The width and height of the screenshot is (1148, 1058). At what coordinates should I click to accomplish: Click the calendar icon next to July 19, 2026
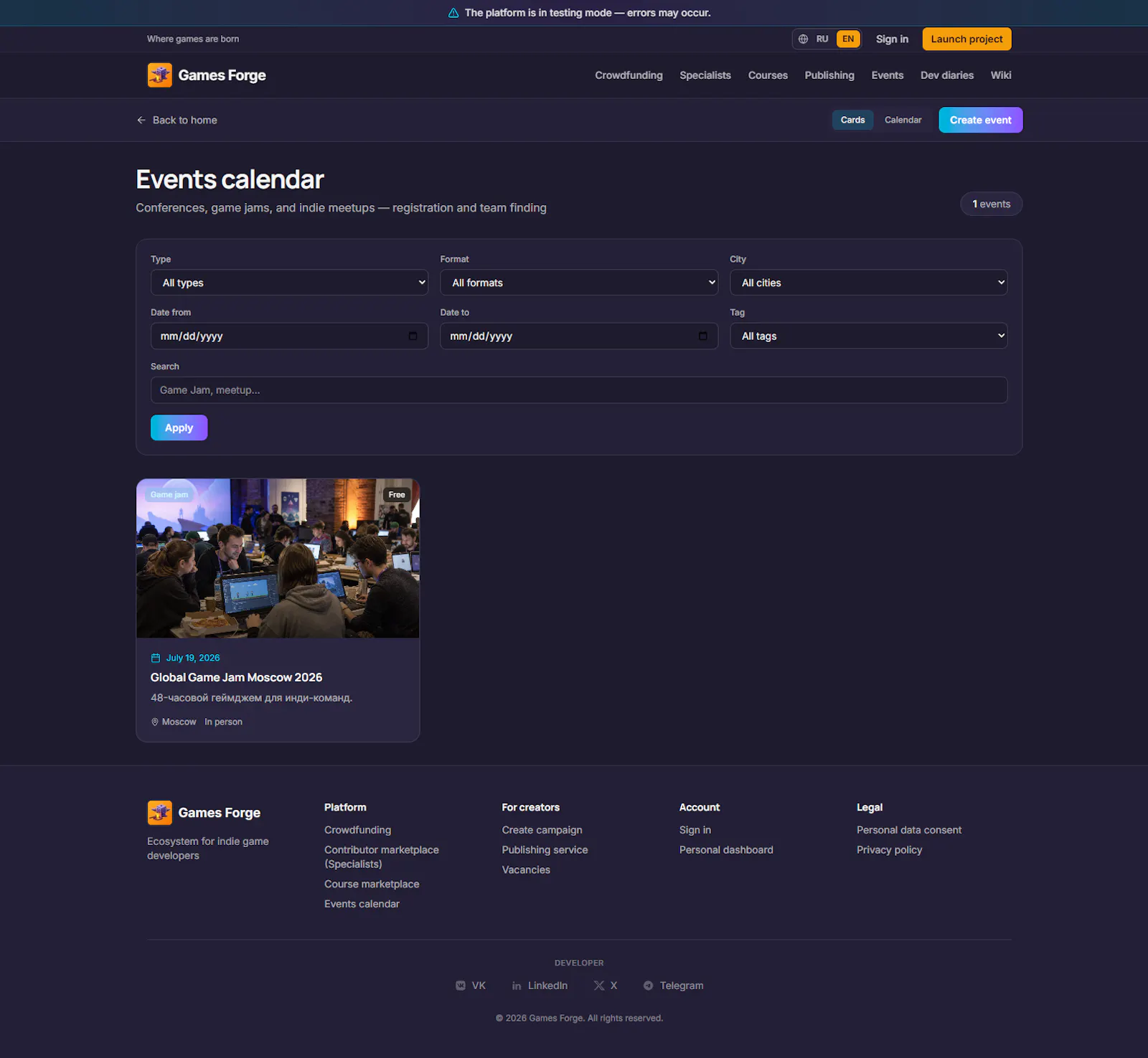pos(156,658)
